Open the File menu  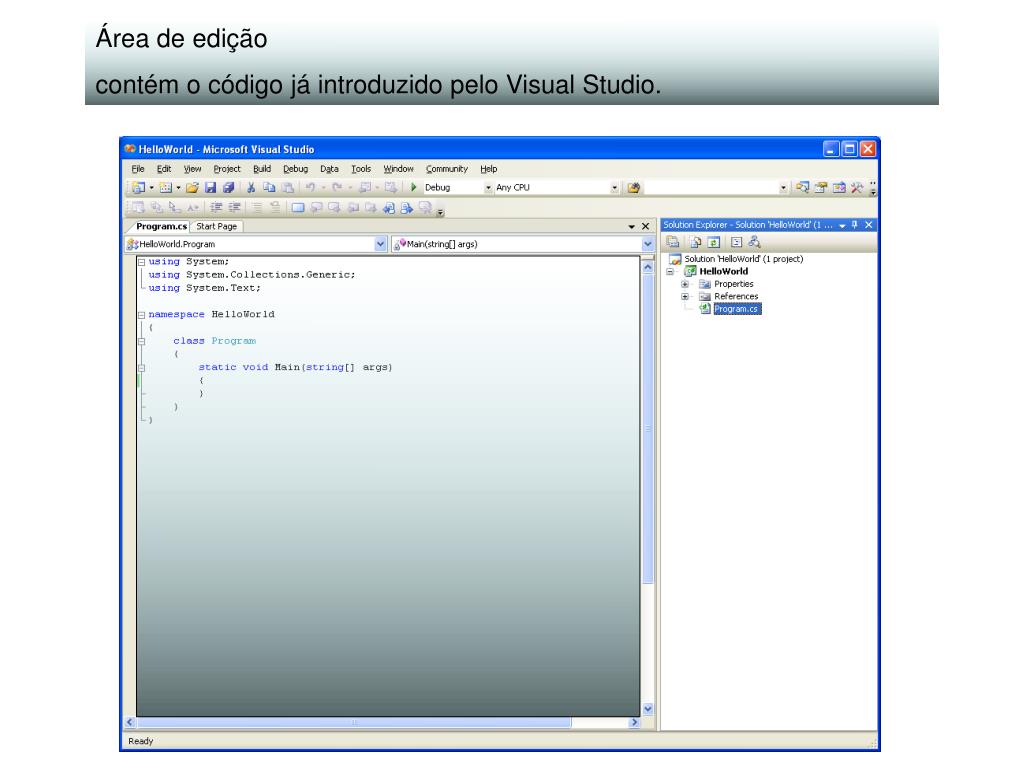coord(138,168)
